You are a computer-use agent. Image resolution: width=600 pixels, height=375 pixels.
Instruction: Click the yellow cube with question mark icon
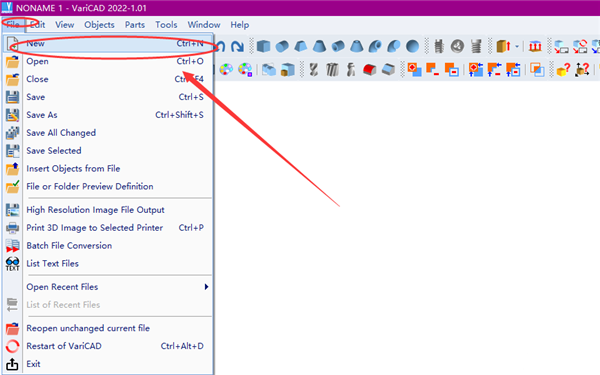563,70
